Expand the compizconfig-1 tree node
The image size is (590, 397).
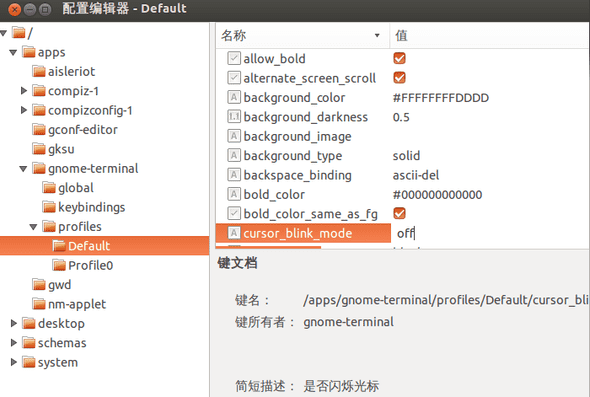(x=24, y=110)
